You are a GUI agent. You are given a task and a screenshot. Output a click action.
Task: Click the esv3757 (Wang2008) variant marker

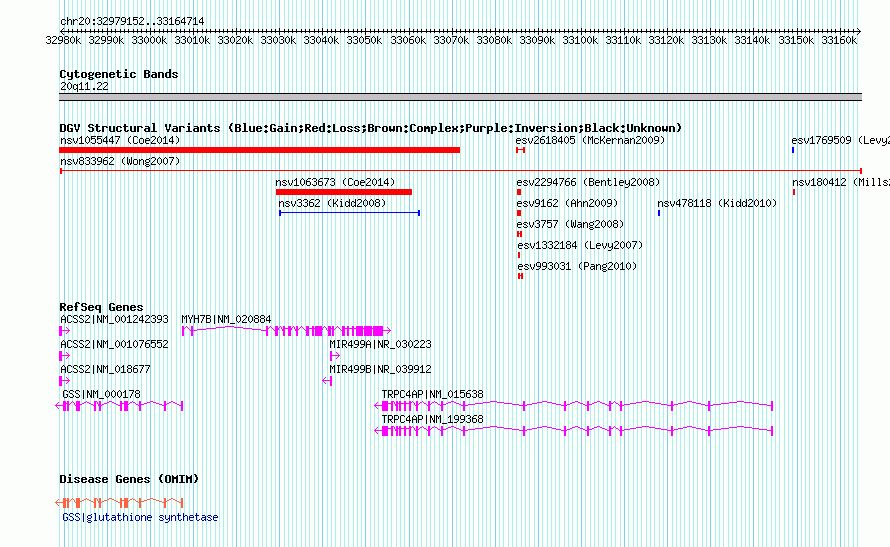(519, 234)
